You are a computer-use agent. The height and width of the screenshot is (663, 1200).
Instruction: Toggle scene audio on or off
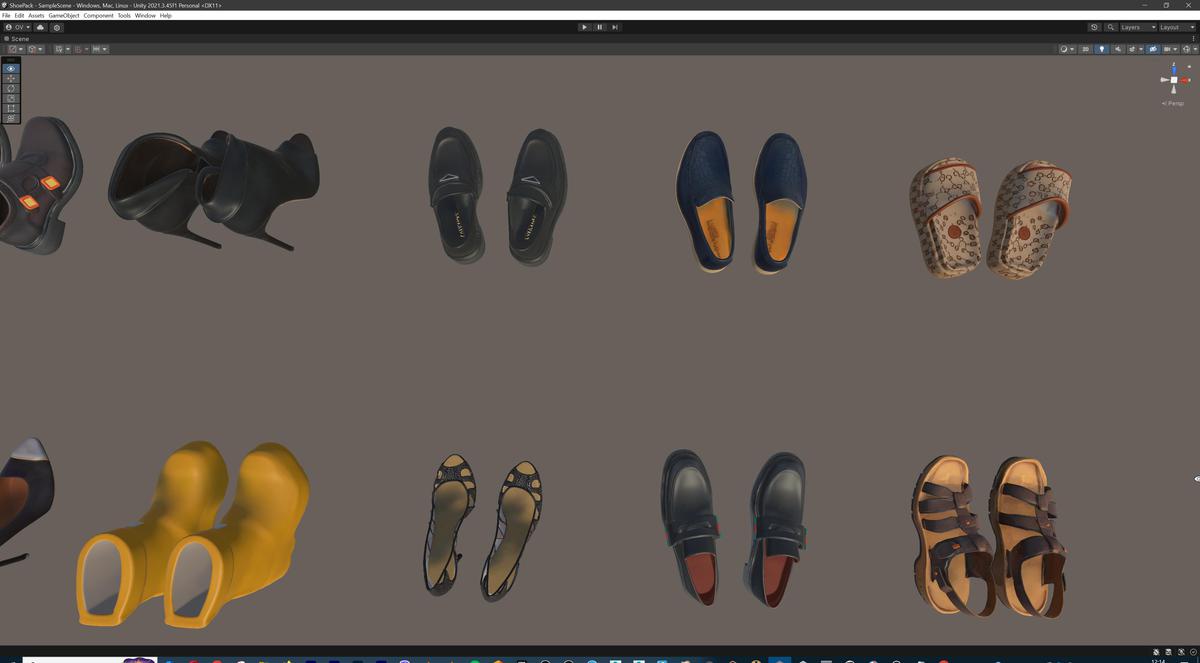coord(1118,49)
